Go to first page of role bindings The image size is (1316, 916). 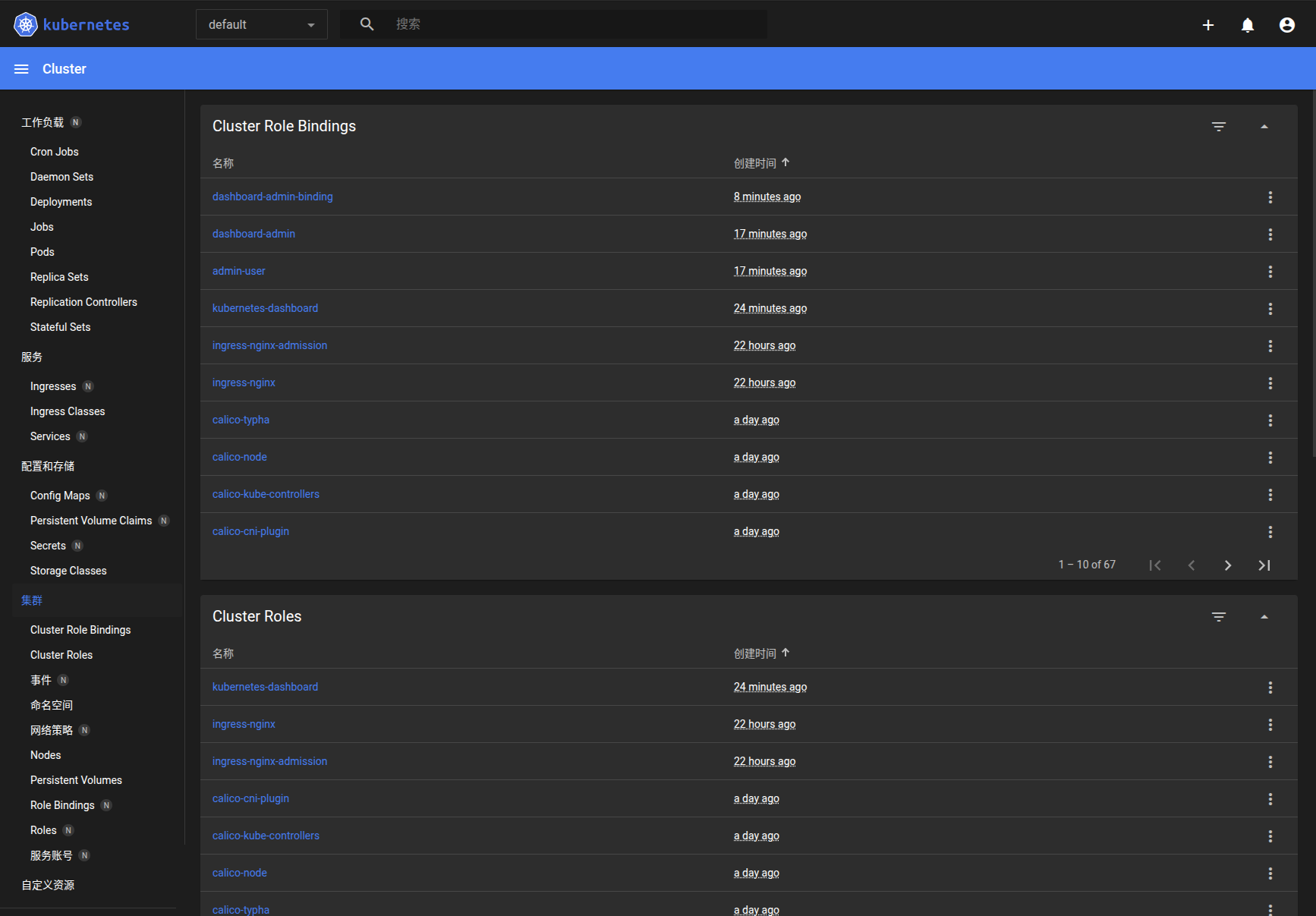pyautogui.click(x=1155, y=565)
